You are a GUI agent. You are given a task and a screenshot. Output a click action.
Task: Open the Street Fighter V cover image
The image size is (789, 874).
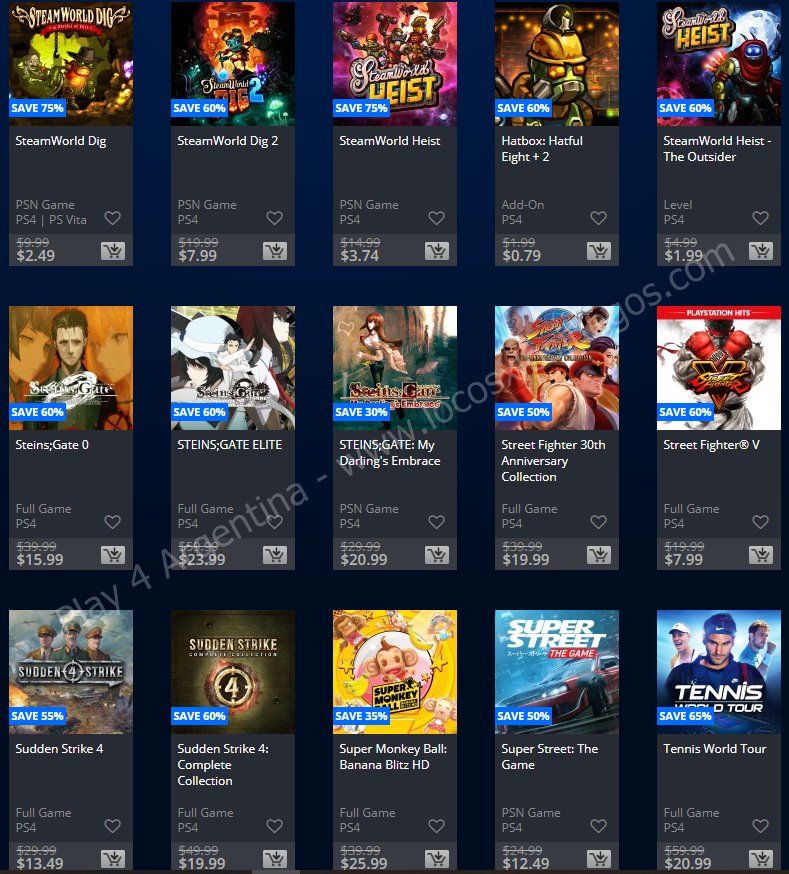tap(719, 368)
